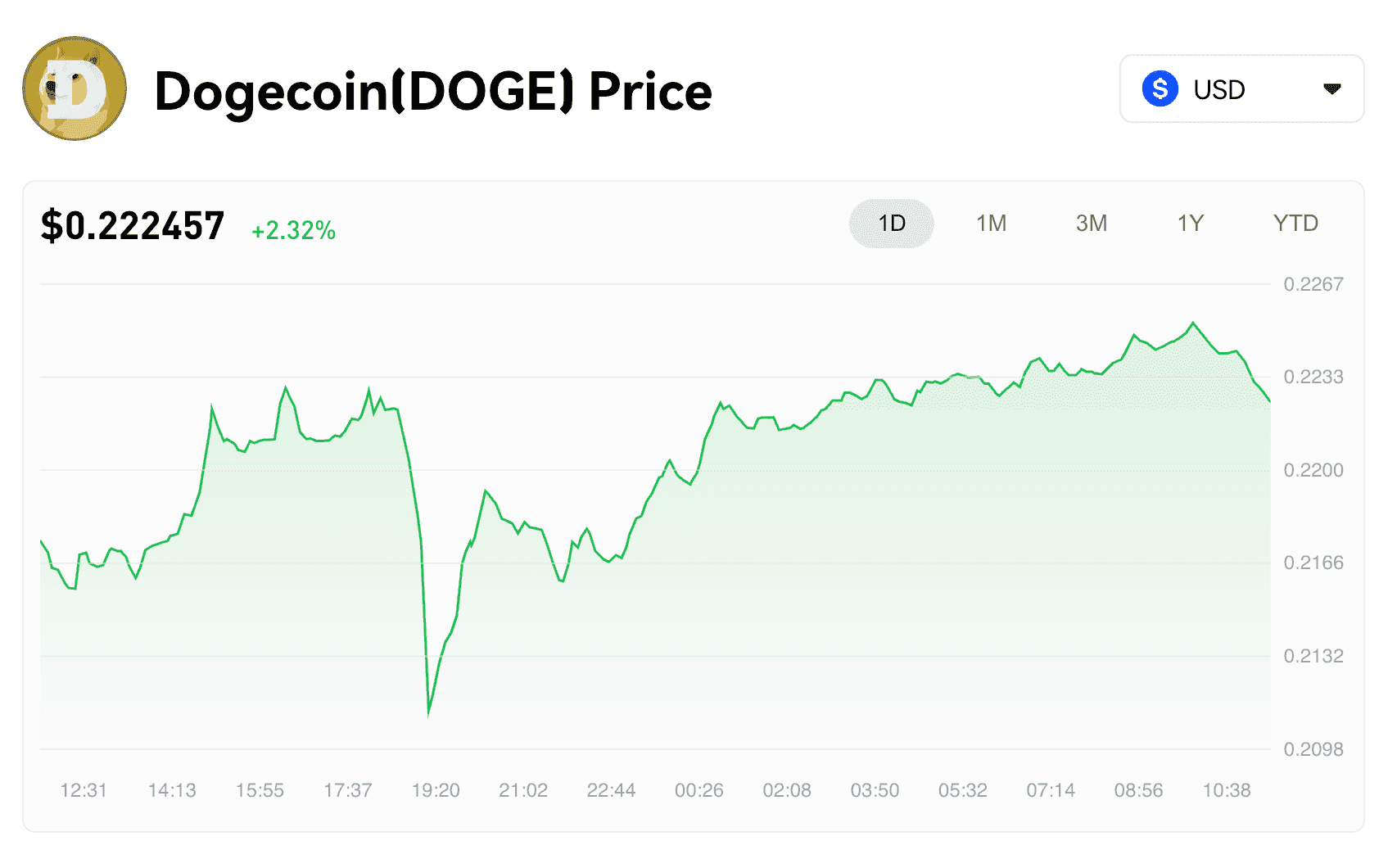Click the Dogecoin(DOGE) Price heading

tap(433, 90)
